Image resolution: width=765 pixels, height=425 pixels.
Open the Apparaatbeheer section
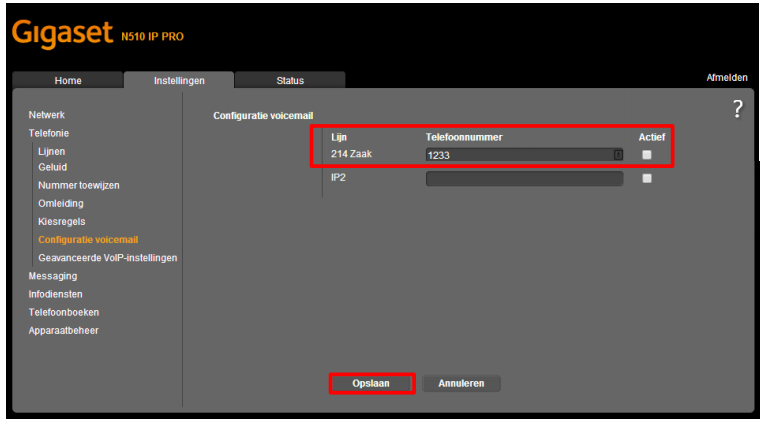point(63,330)
